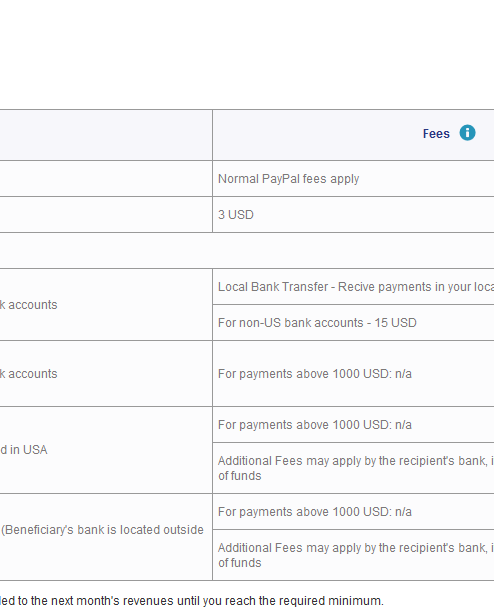Viewport: 494px width, 613px height.
Task: Click Additional Fees note in the USA row
Action: (x=356, y=468)
